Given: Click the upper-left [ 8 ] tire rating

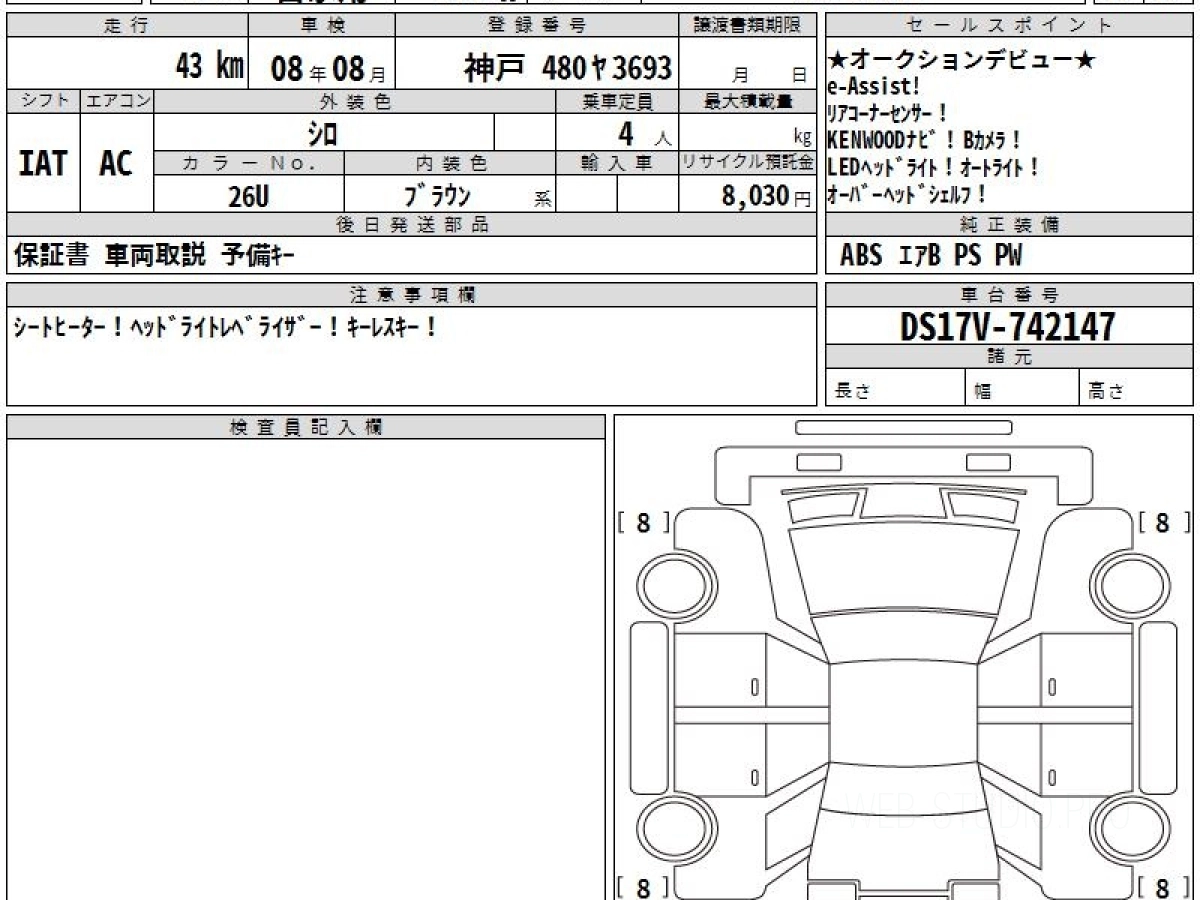Looking at the screenshot, I should [x=643, y=523].
